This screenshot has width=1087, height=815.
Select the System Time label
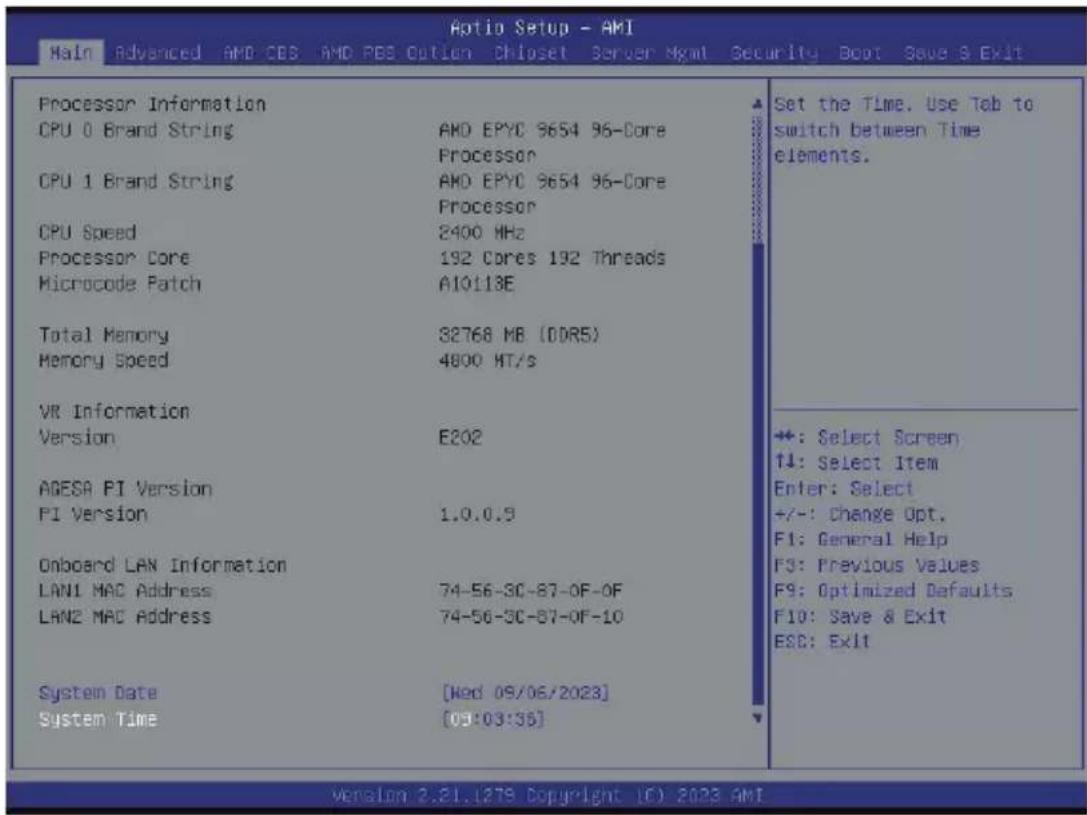tap(98, 719)
